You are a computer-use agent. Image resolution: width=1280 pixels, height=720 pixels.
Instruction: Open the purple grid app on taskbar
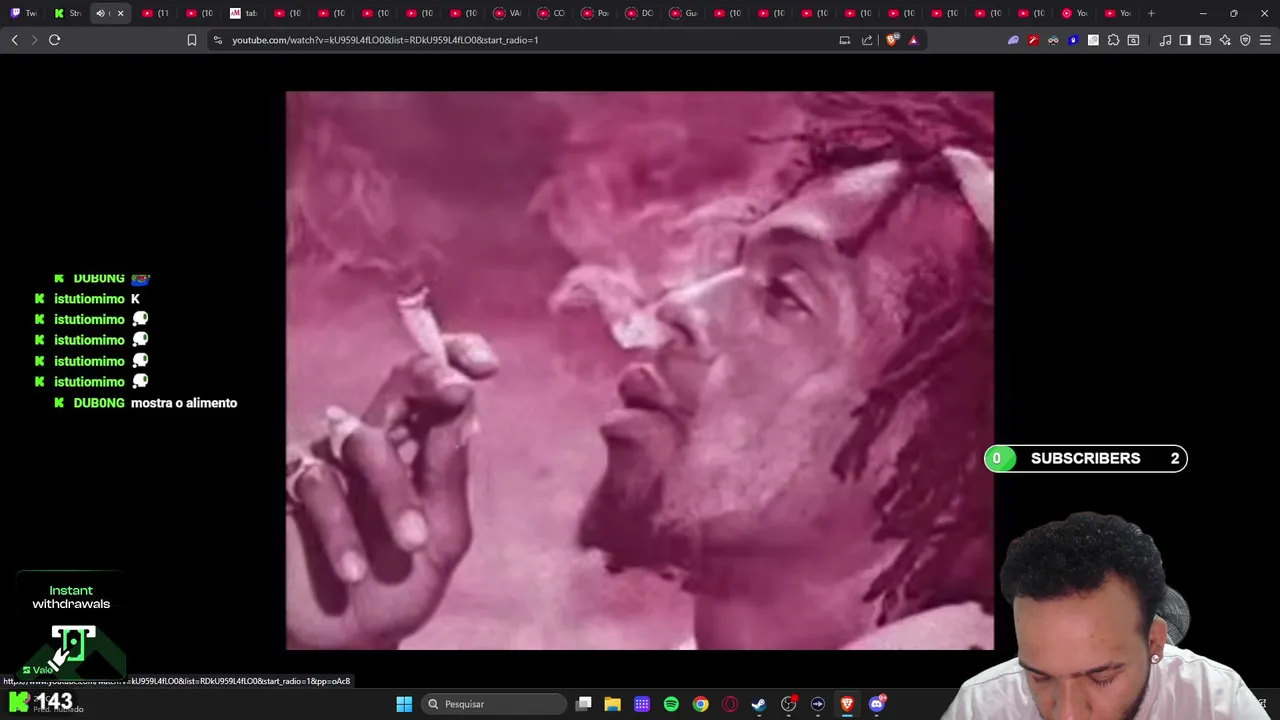point(642,704)
